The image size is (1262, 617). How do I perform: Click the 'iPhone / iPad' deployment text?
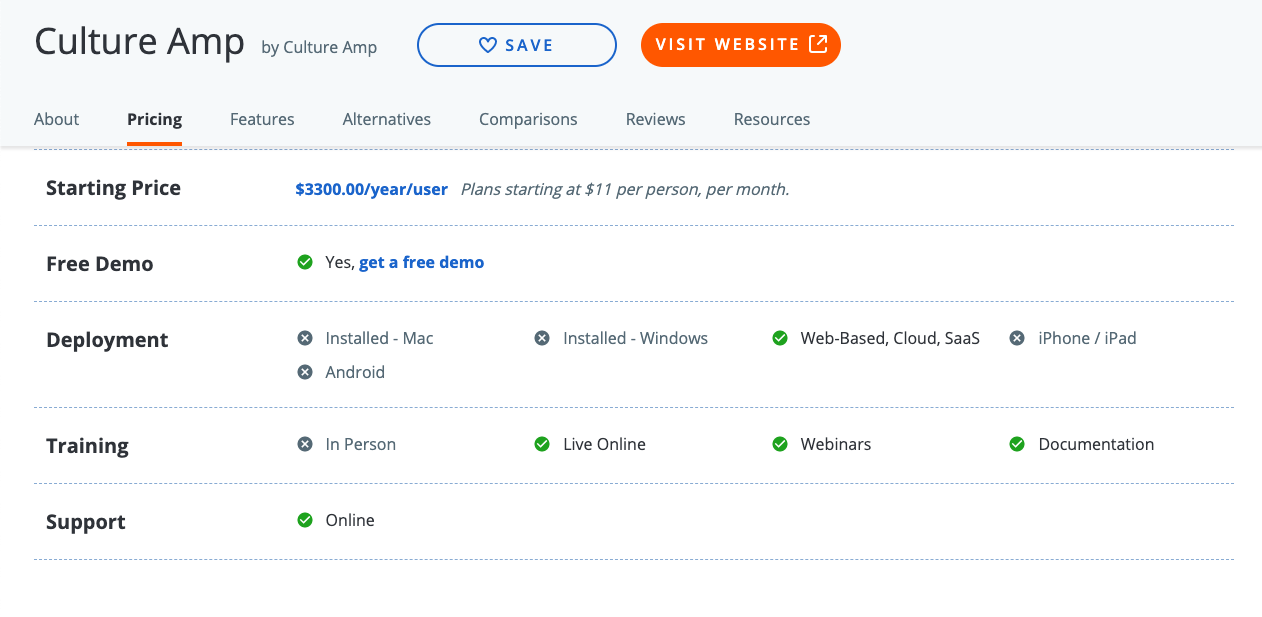(1087, 338)
